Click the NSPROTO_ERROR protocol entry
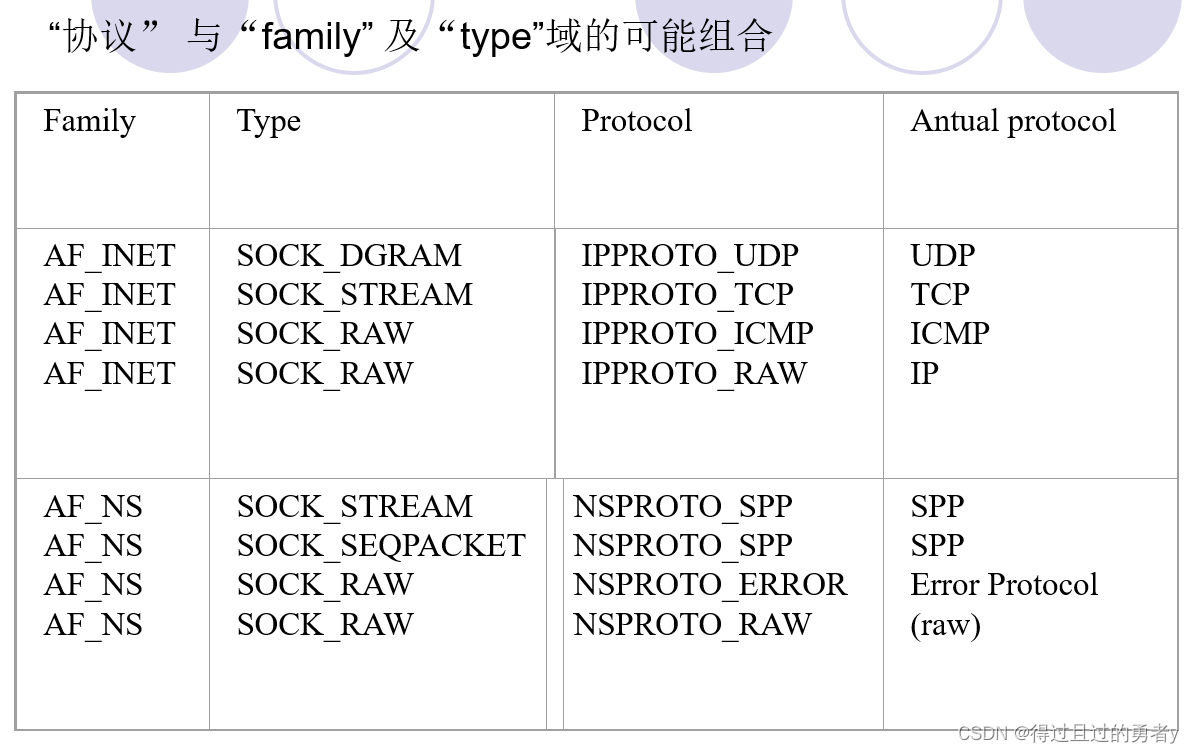This screenshot has height=753, width=1194. (x=709, y=585)
